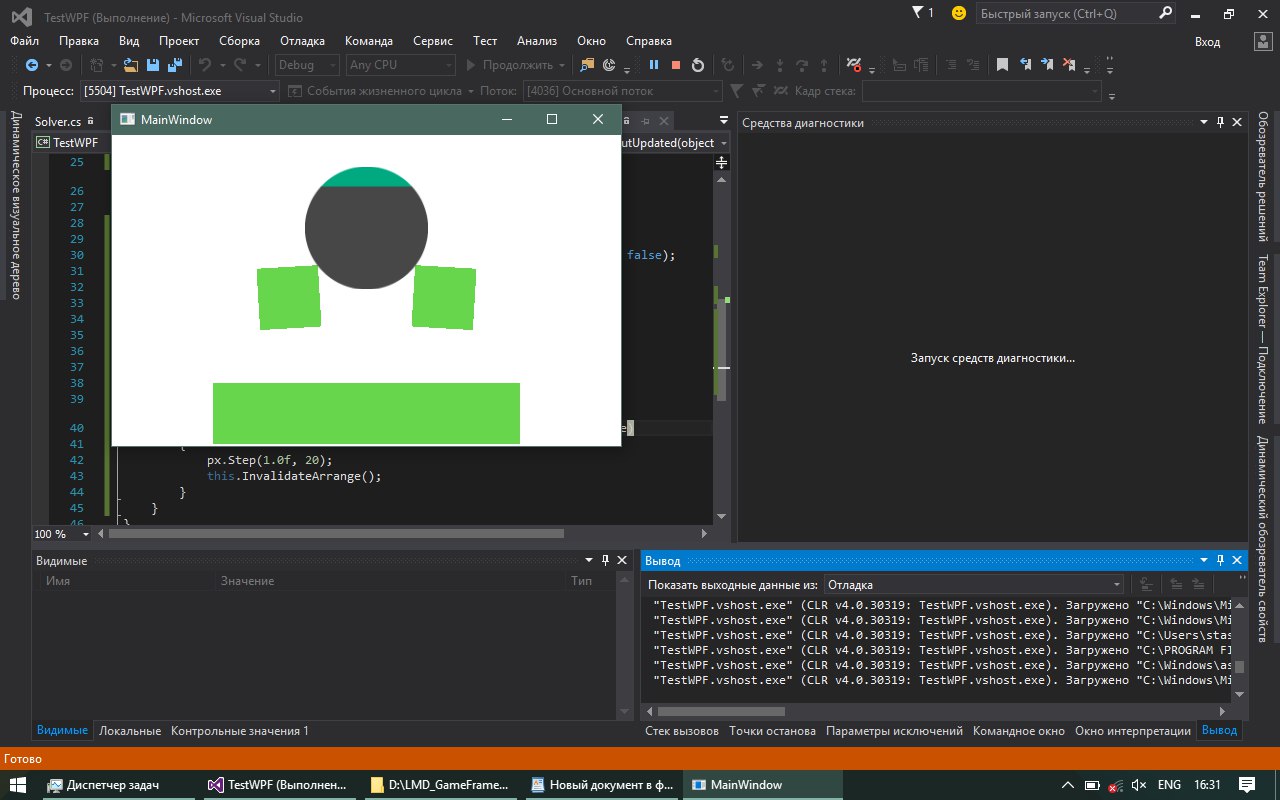Restart the debug session

(x=698, y=65)
